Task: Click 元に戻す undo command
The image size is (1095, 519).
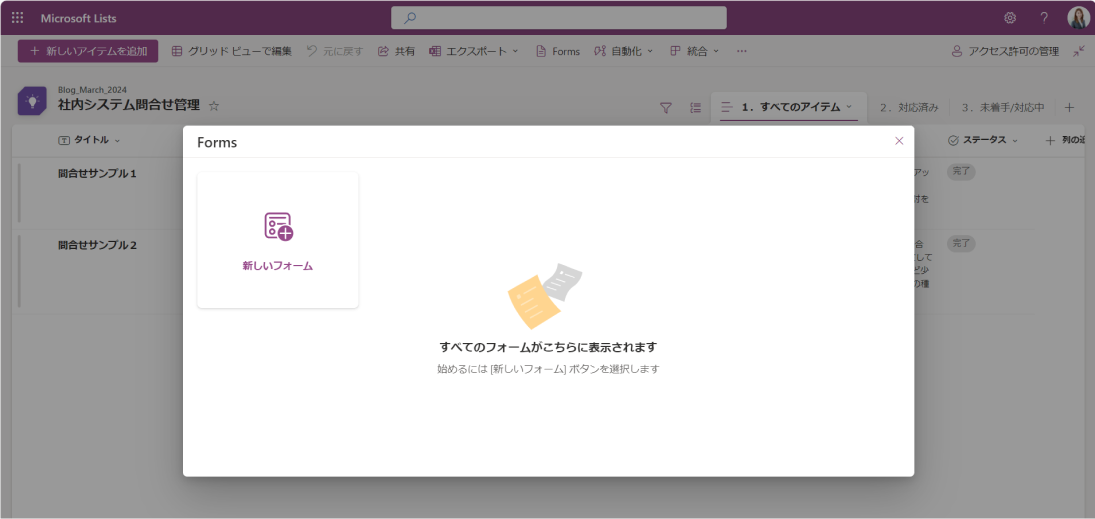Action: [x=335, y=51]
